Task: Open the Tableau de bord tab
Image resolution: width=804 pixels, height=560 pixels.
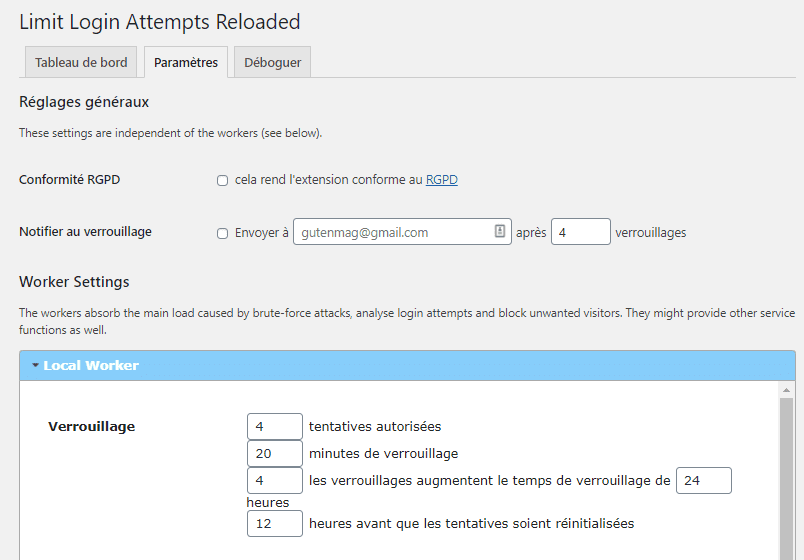Action: (x=81, y=62)
